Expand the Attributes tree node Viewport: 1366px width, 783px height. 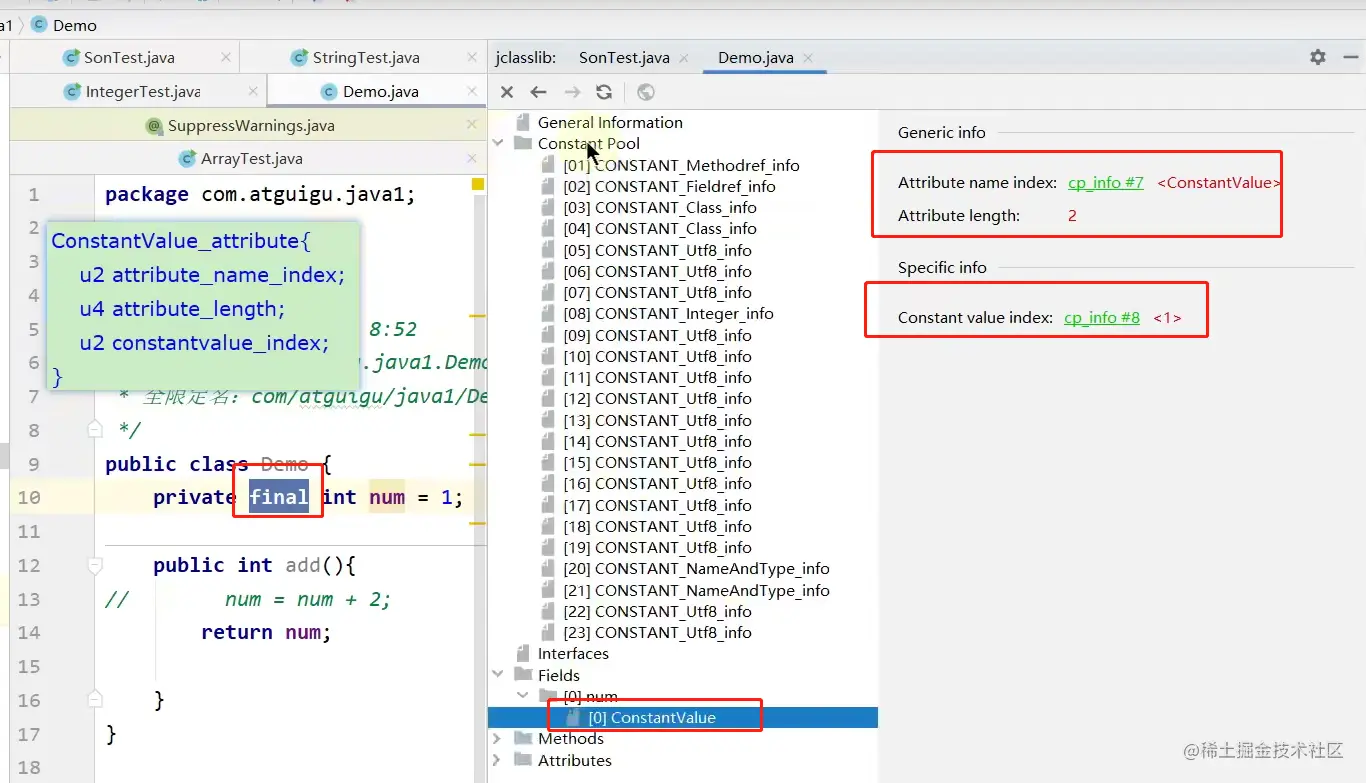pyautogui.click(x=498, y=760)
